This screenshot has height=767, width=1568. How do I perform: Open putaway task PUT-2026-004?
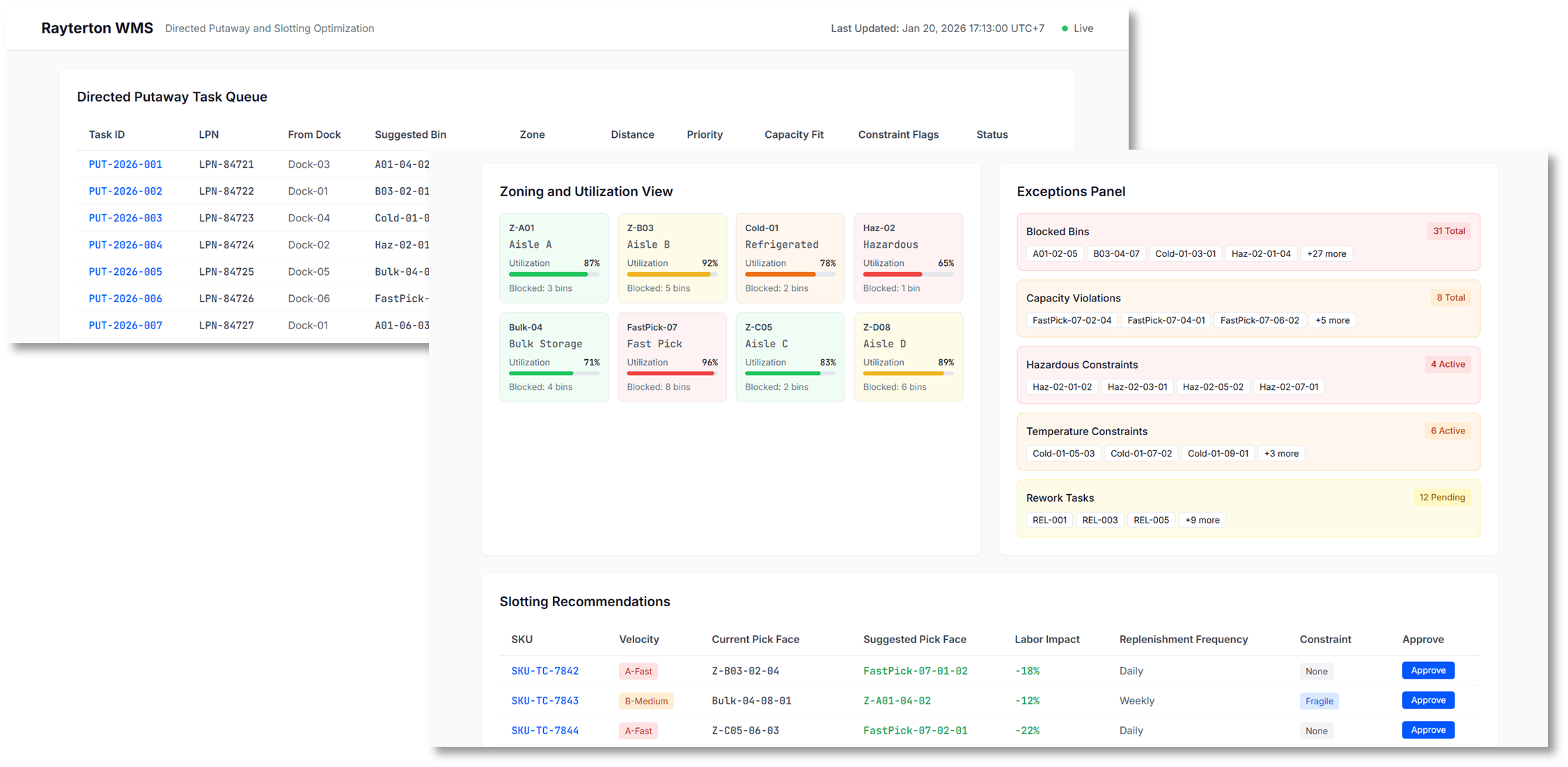click(125, 245)
